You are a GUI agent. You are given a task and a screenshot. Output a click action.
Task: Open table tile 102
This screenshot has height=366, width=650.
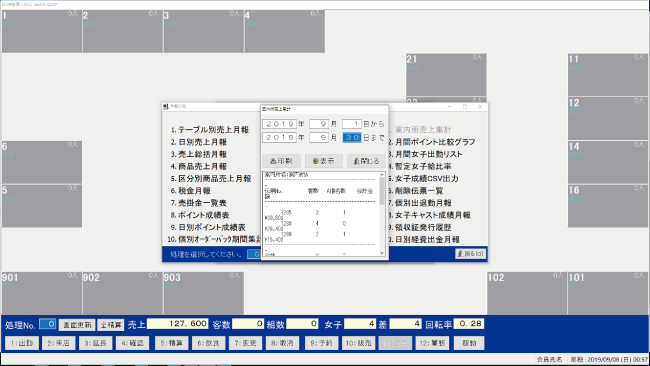[x=527, y=293]
